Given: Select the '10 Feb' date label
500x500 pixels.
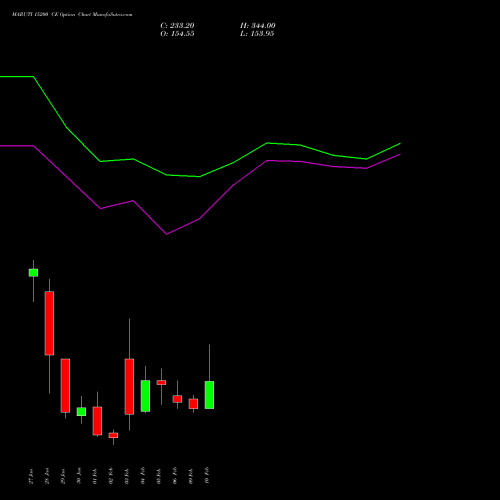Looking at the screenshot, I should [x=207, y=476].
